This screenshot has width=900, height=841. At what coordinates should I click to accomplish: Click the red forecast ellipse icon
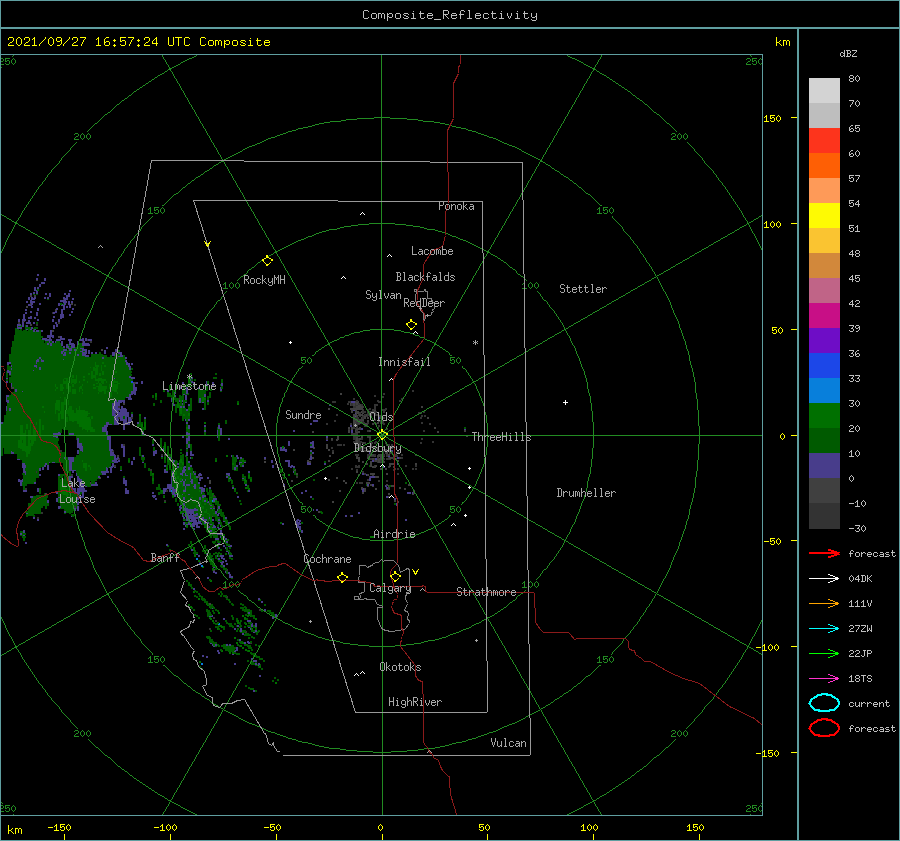pyautogui.click(x=824, y=728)
